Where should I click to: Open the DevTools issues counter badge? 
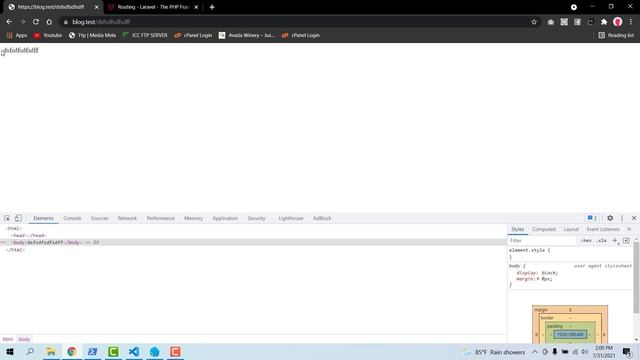tap(592, 218)
